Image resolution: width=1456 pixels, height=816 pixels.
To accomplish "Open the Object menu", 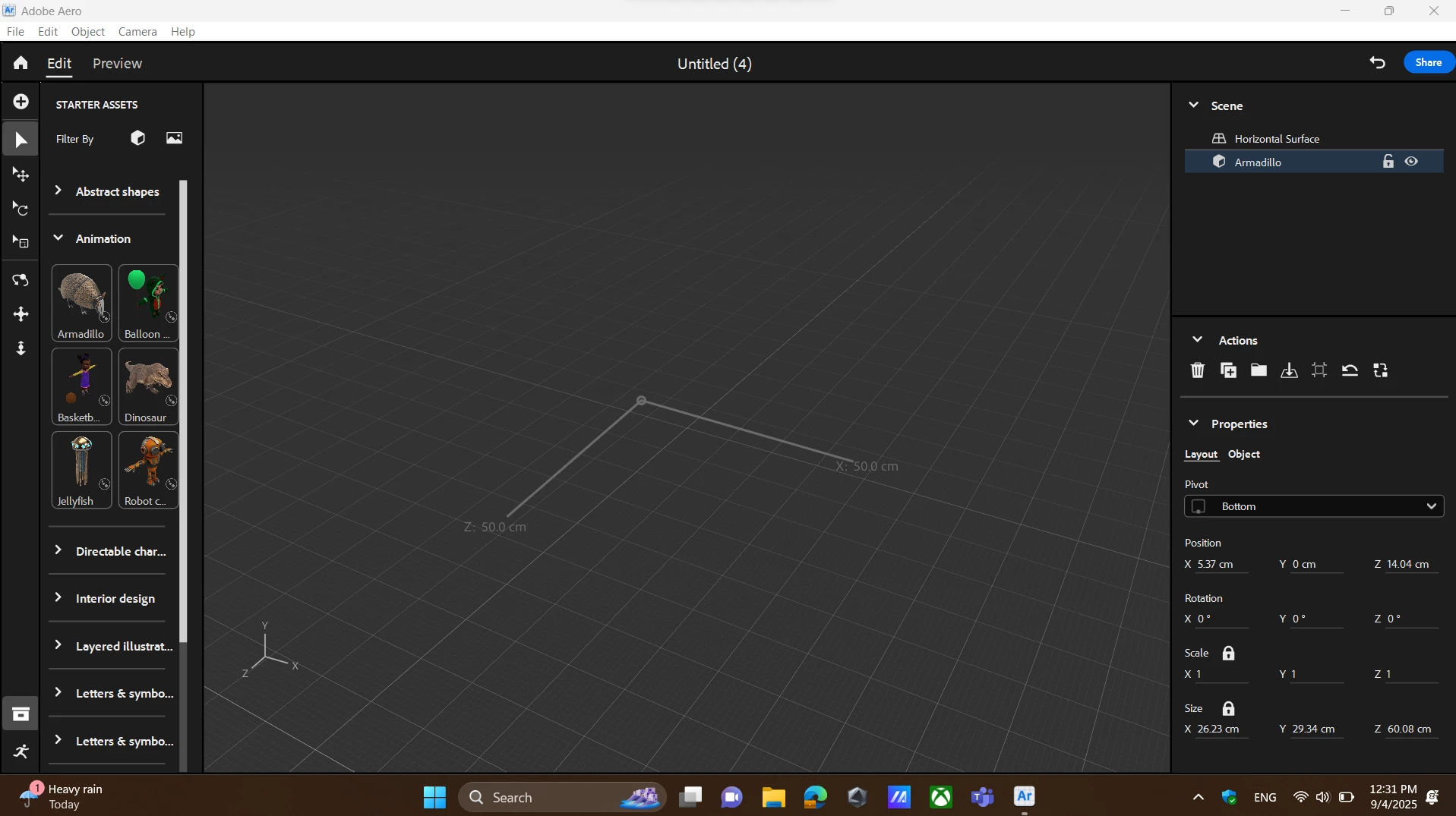I will tap(88, 31).
